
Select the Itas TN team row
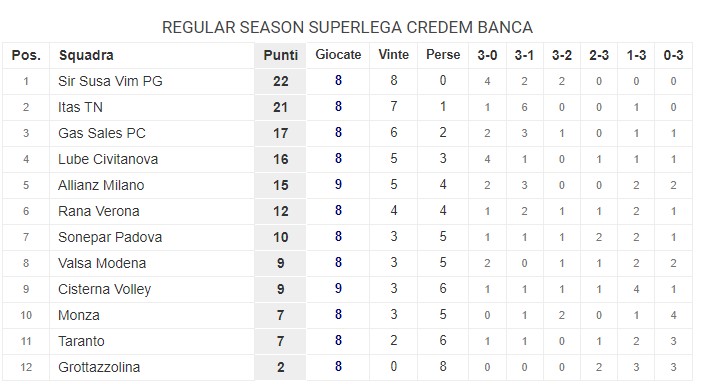[347, 107]
